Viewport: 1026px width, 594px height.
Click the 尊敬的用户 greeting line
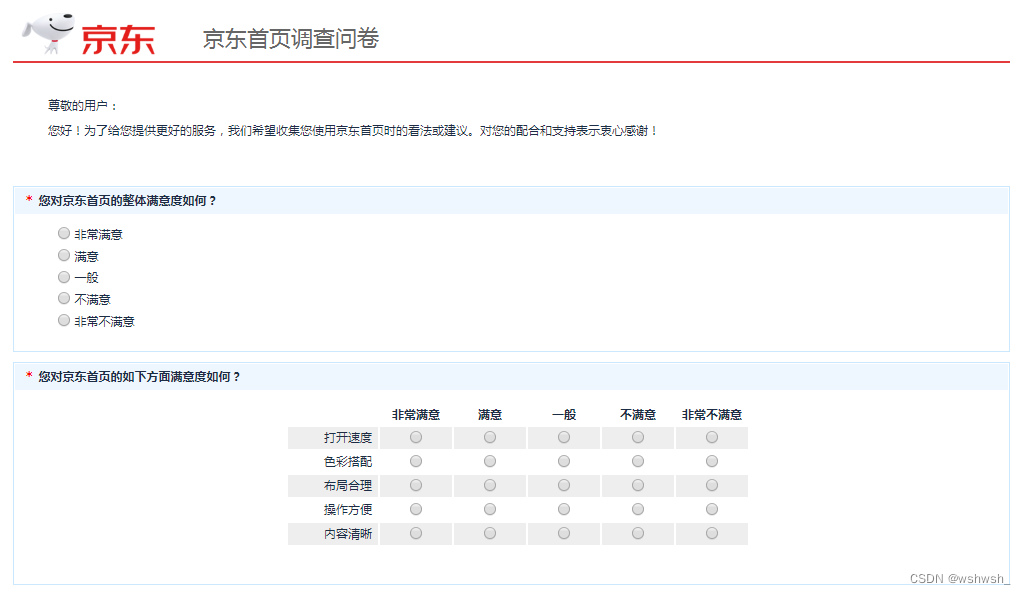83,105
